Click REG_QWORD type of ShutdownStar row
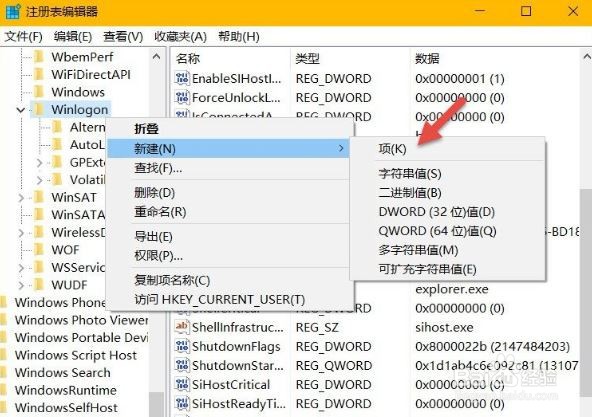592x417 pixels. pyautogui.click(x=334, y=366)
